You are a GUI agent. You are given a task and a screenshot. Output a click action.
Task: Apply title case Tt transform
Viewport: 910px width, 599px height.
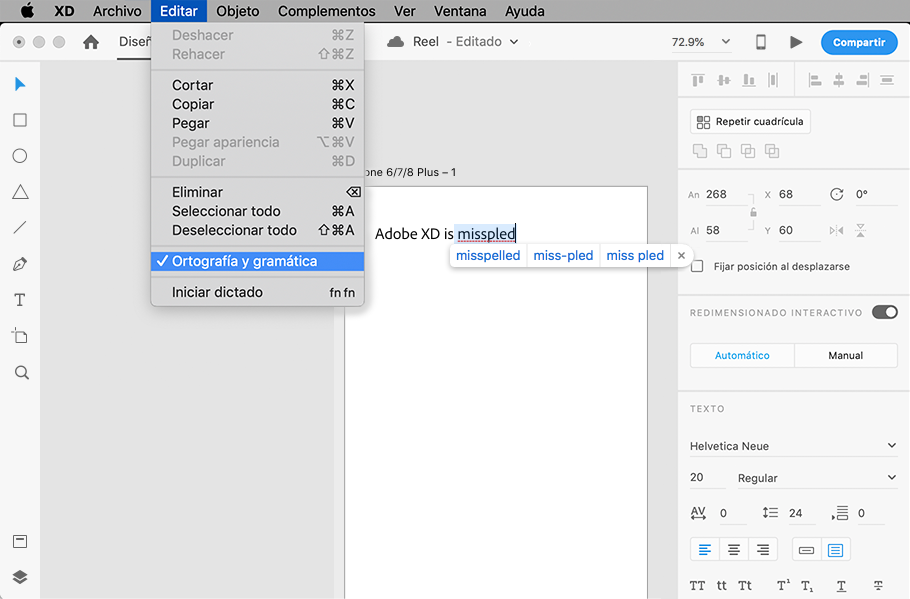pyautogui.click(x=745, y=586)
